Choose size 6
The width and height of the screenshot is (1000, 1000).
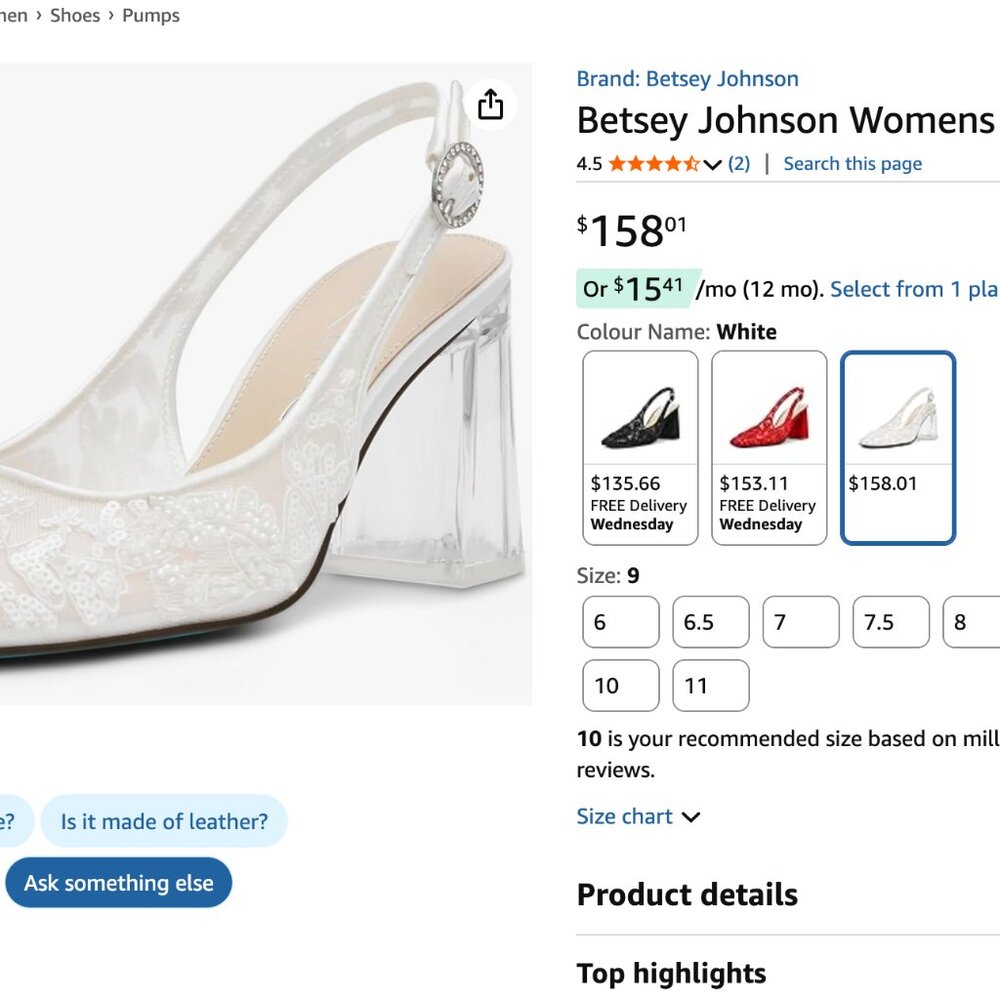click(x=621, y=622)
